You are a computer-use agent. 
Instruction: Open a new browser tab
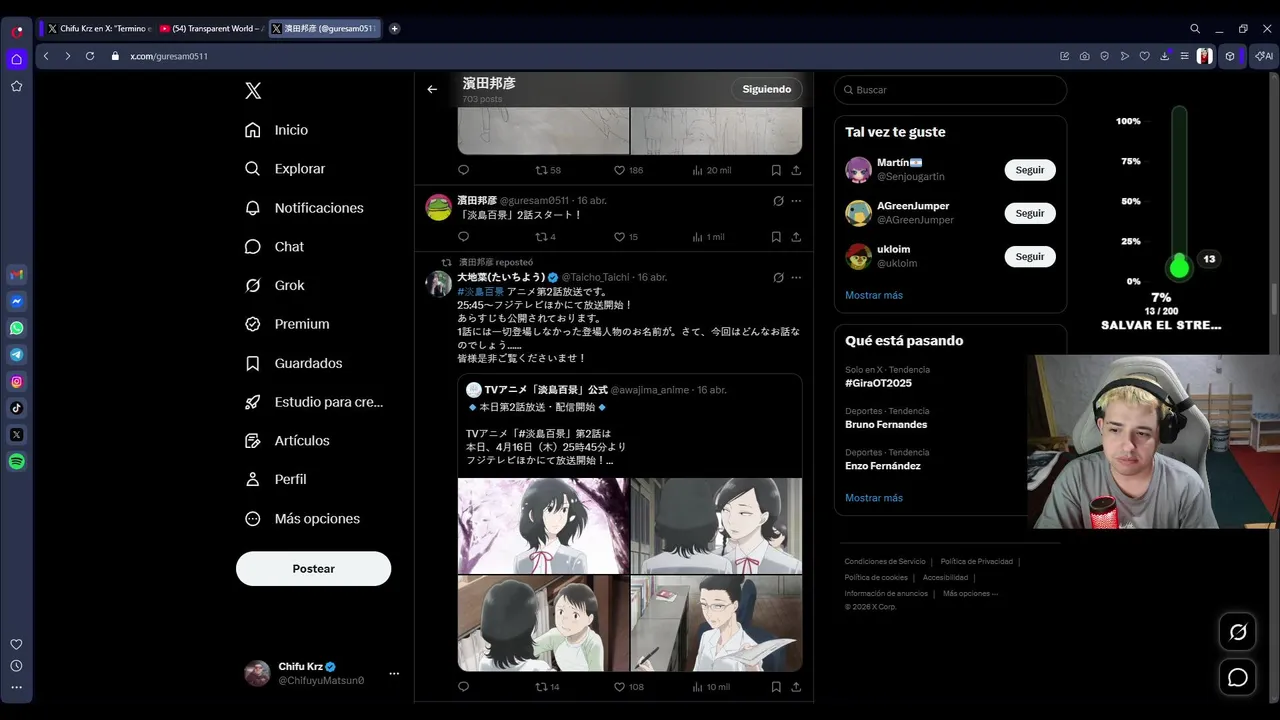[394, 29]
